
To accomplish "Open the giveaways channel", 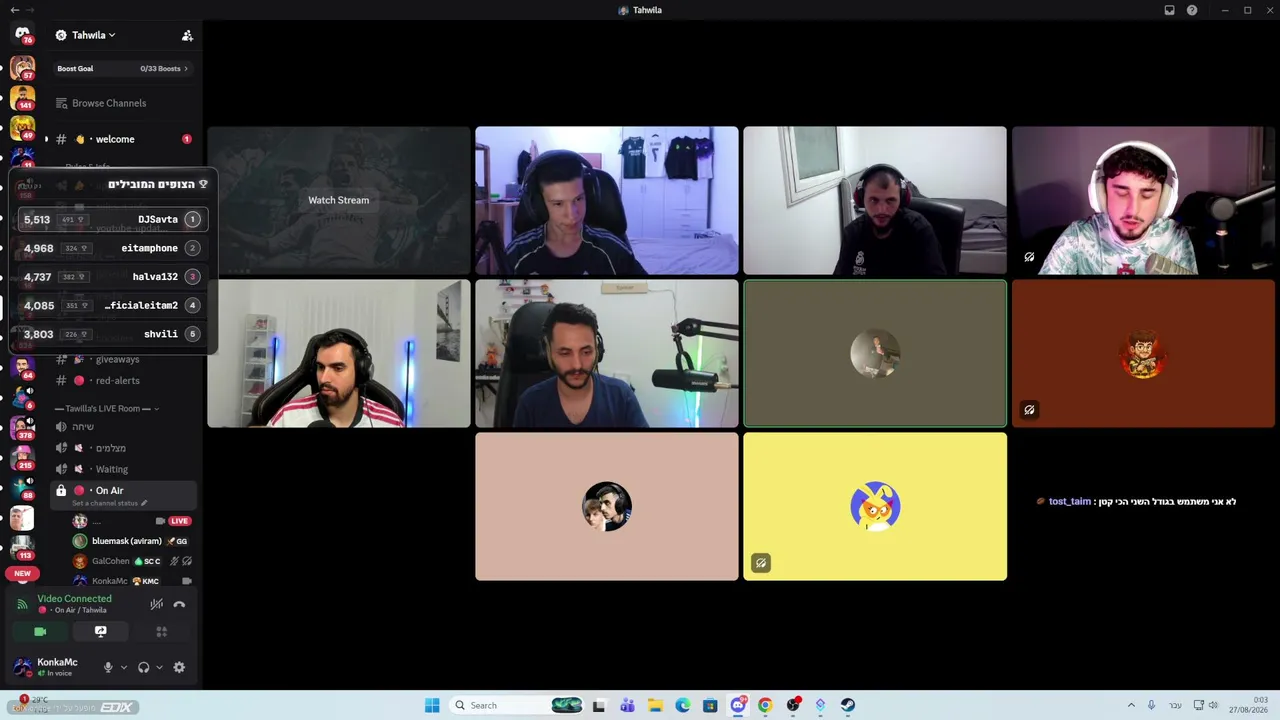I will (123, 359).
